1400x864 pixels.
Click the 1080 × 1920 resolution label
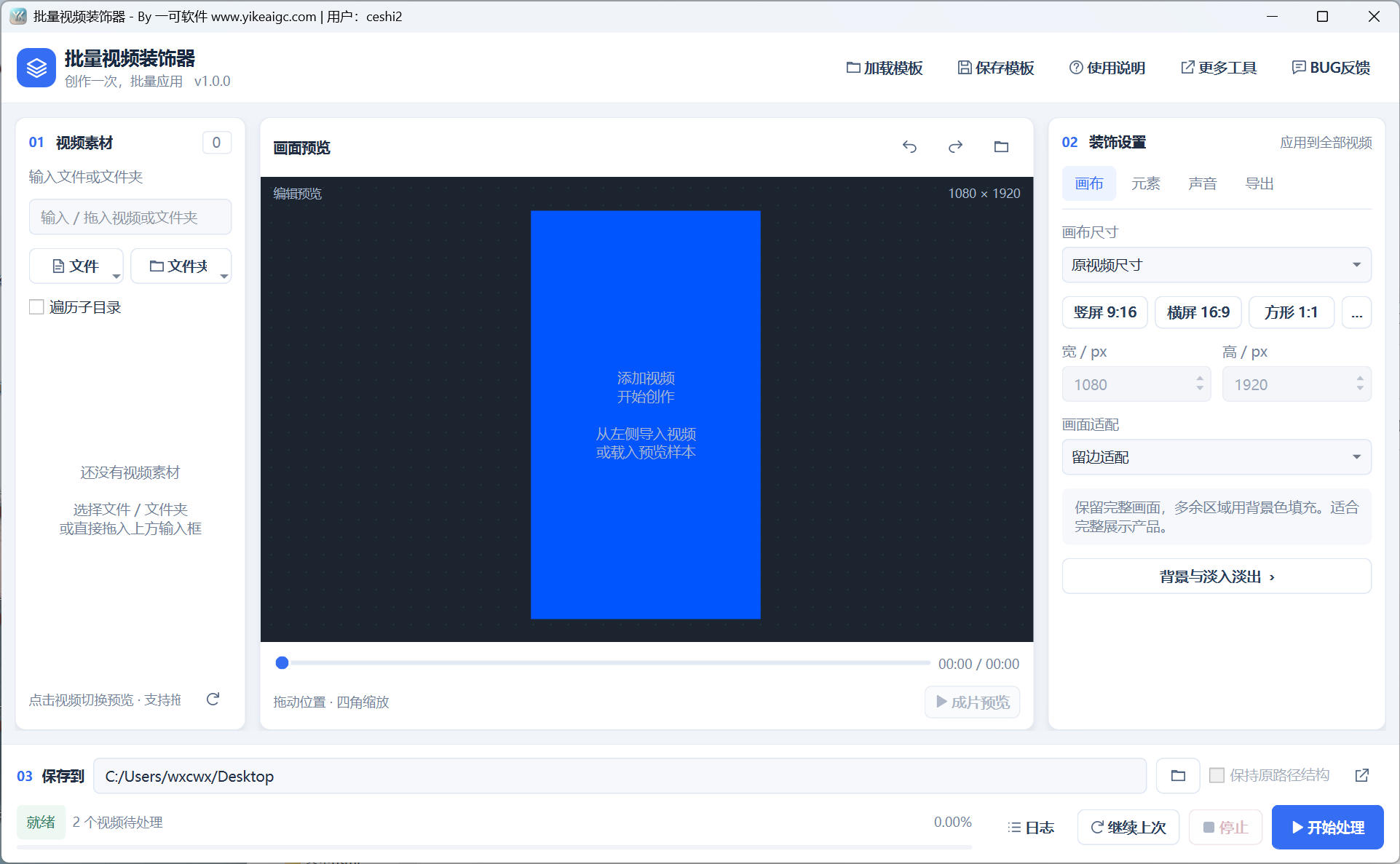[984, 194]
